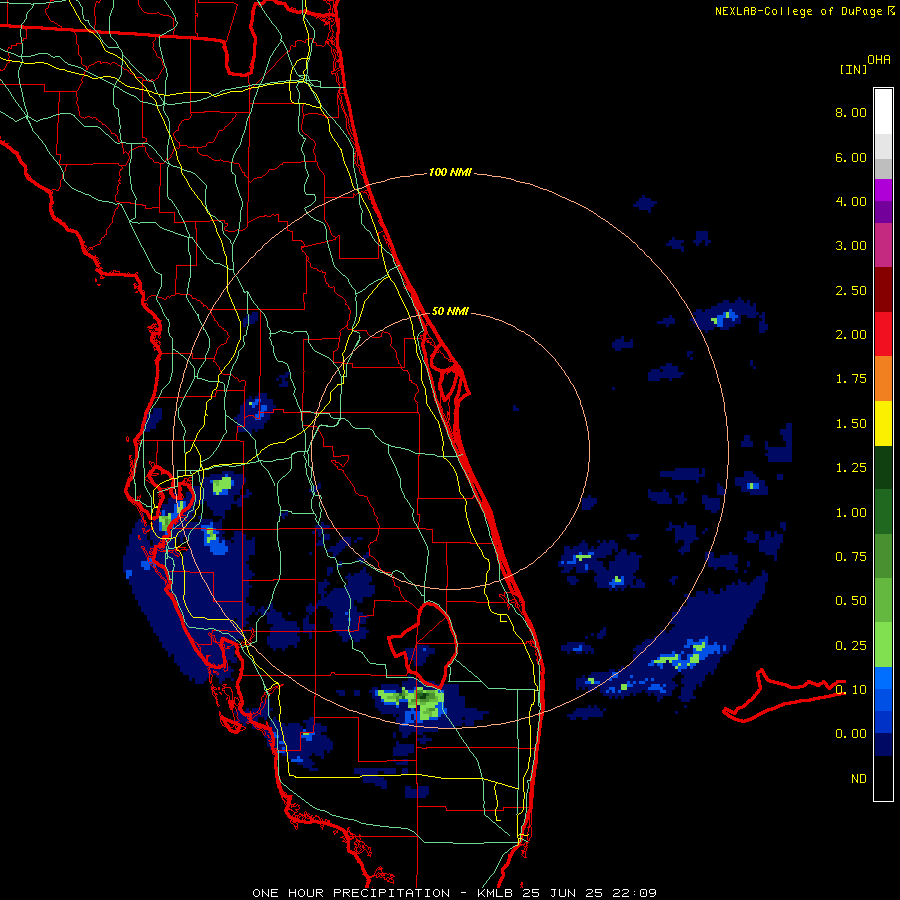Click the 0.50 legend value
The height and width of the screenshot is (900, 900).
click(851, 601)
